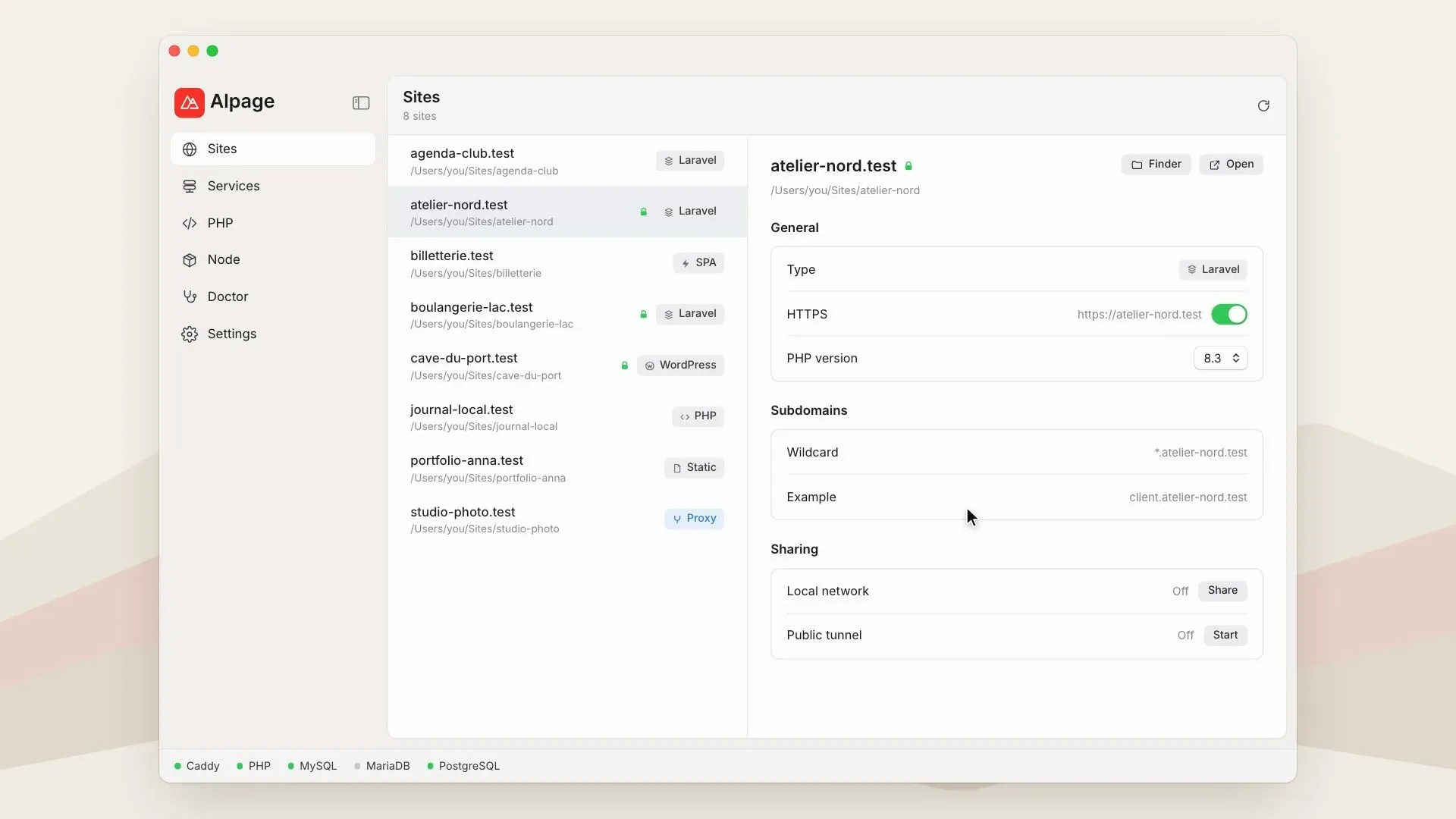The image size is (1456, 819).
Task: Click the *.atelier-nord.test wildcard value
Action: point(1200,453)
